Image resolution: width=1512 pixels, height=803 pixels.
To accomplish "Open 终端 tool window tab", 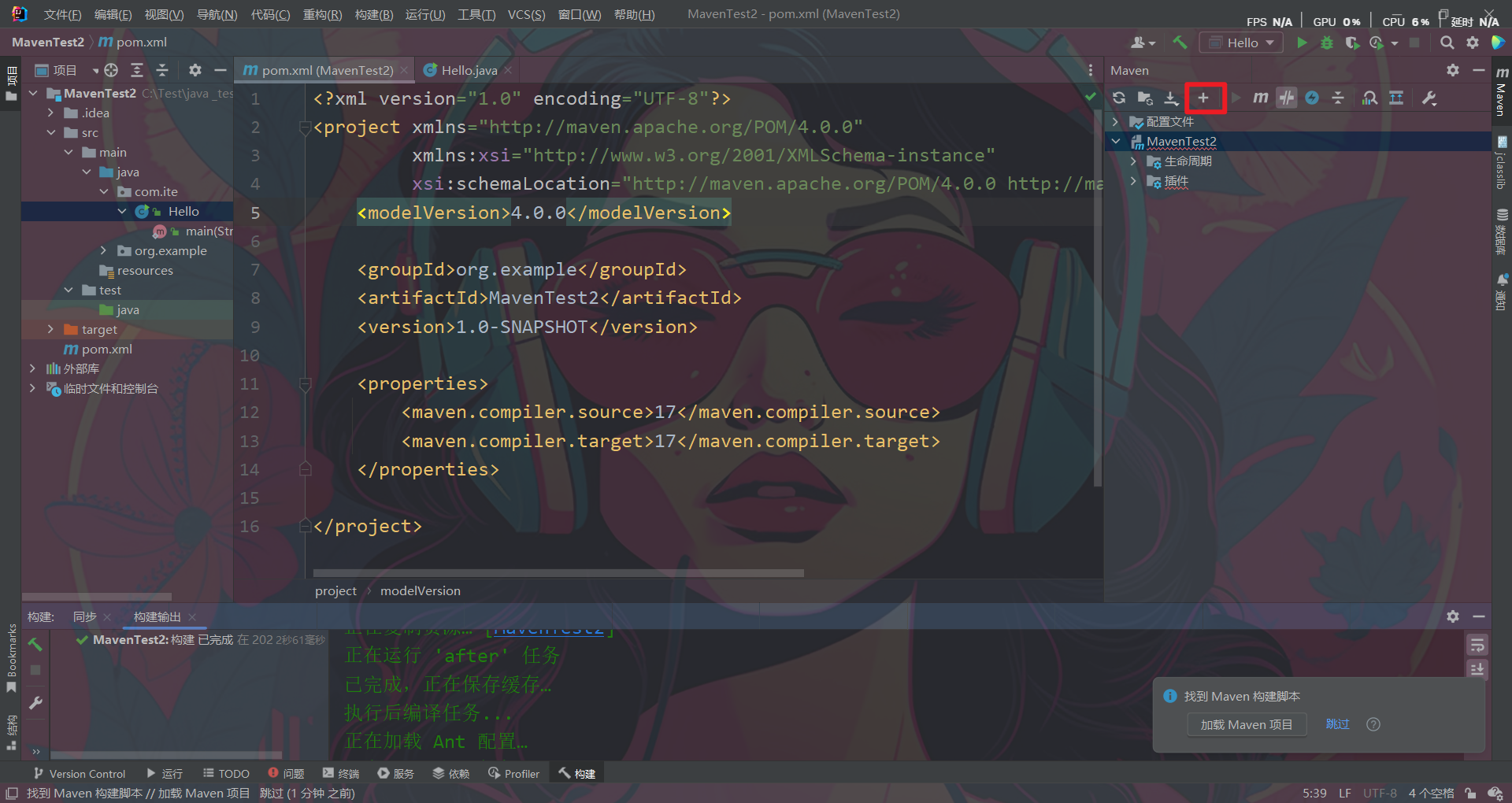I will (341, 773).
